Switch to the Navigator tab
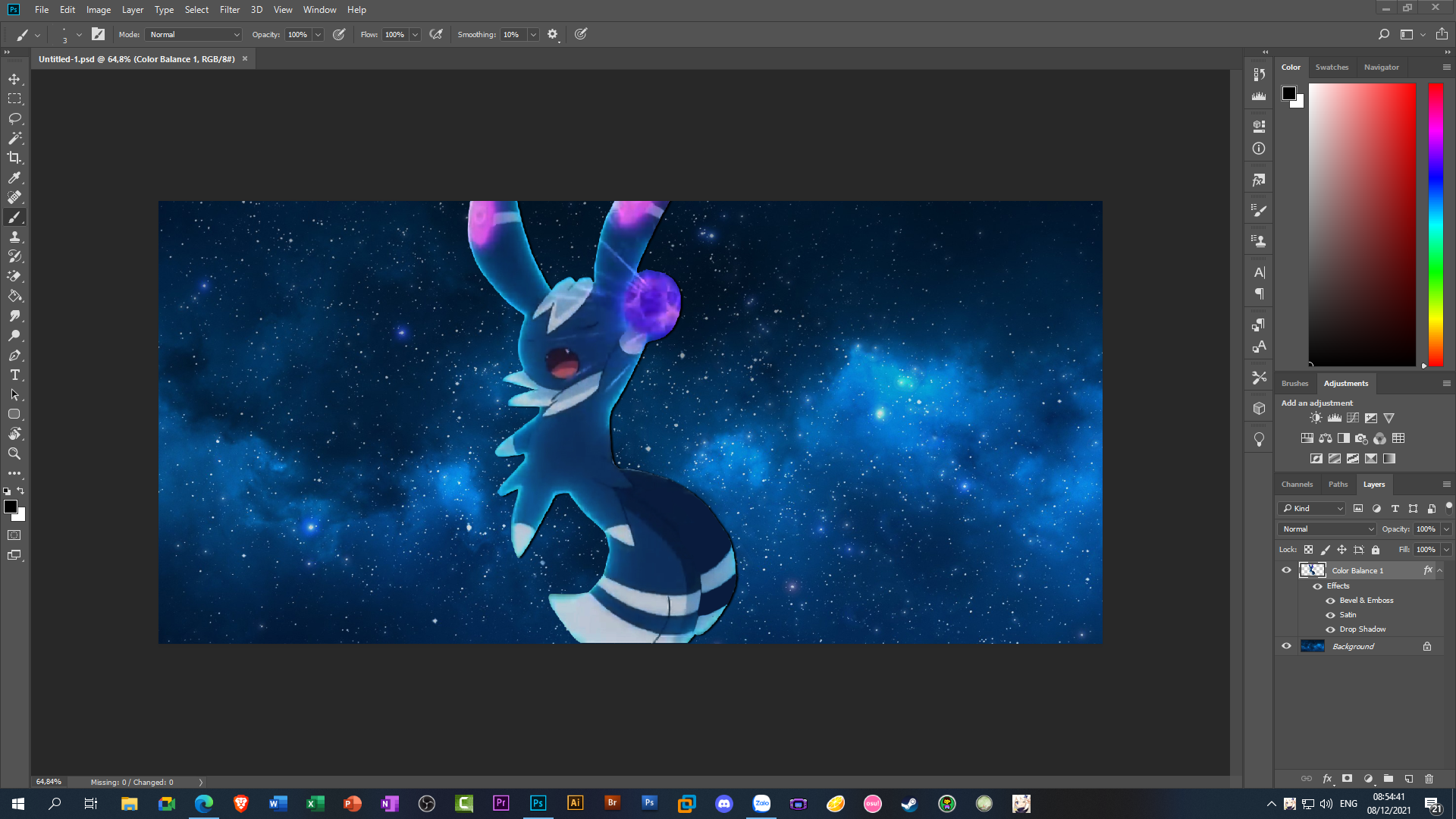This screenshot has width=1456, height=819. click(1381, 67)
